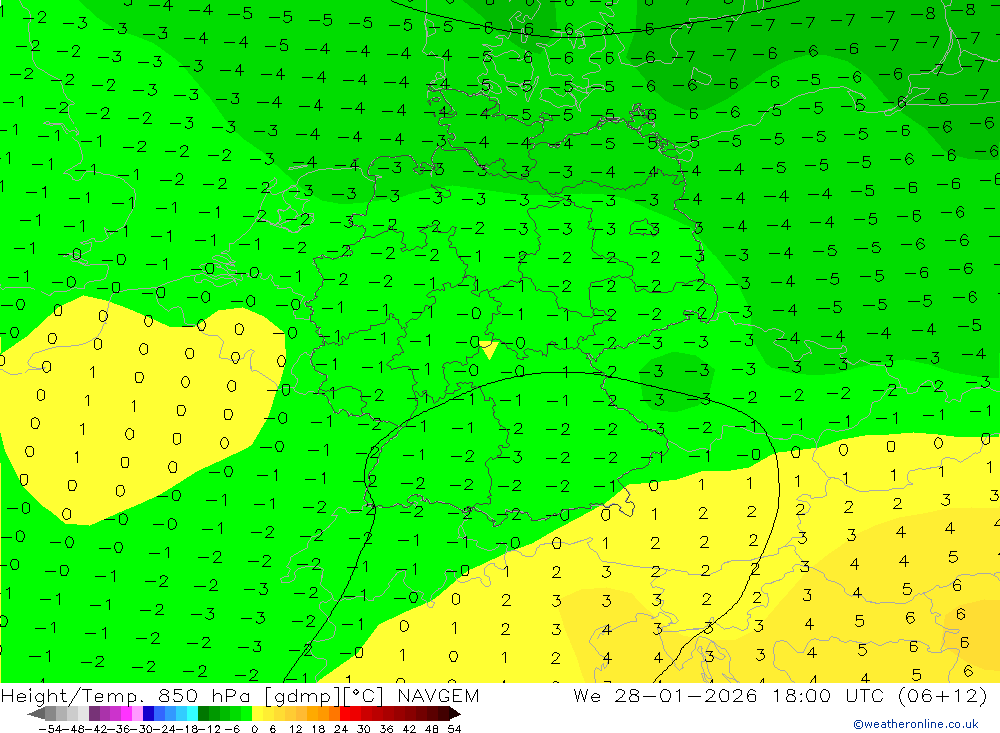This screenshot has width=1000, height=733.
Task: Select the cyan legend swatch
Action: [x=192, y=714]
